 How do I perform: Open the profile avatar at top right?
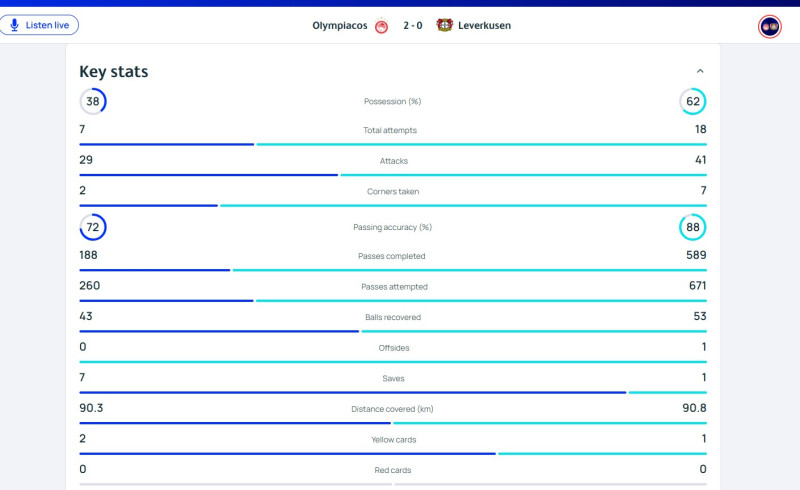tap(769, 27)
